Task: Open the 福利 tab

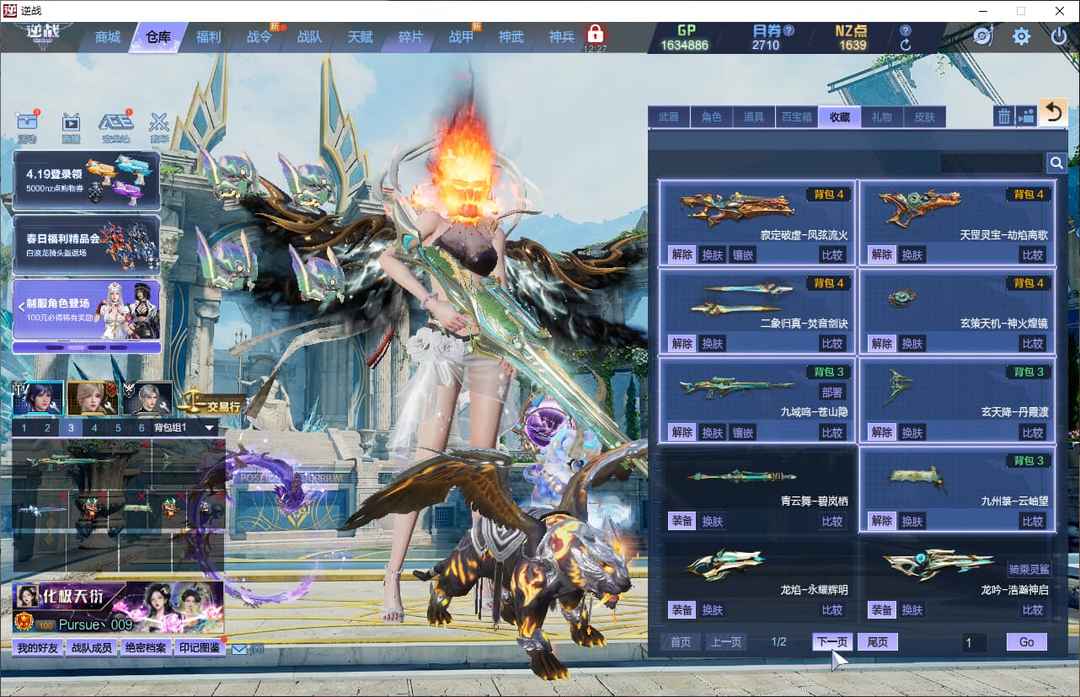Action: coord(208,37)
